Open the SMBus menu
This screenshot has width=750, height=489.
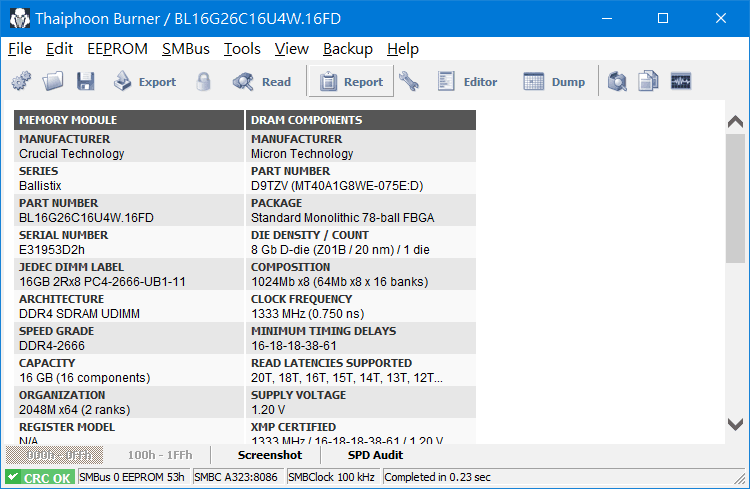186,49
